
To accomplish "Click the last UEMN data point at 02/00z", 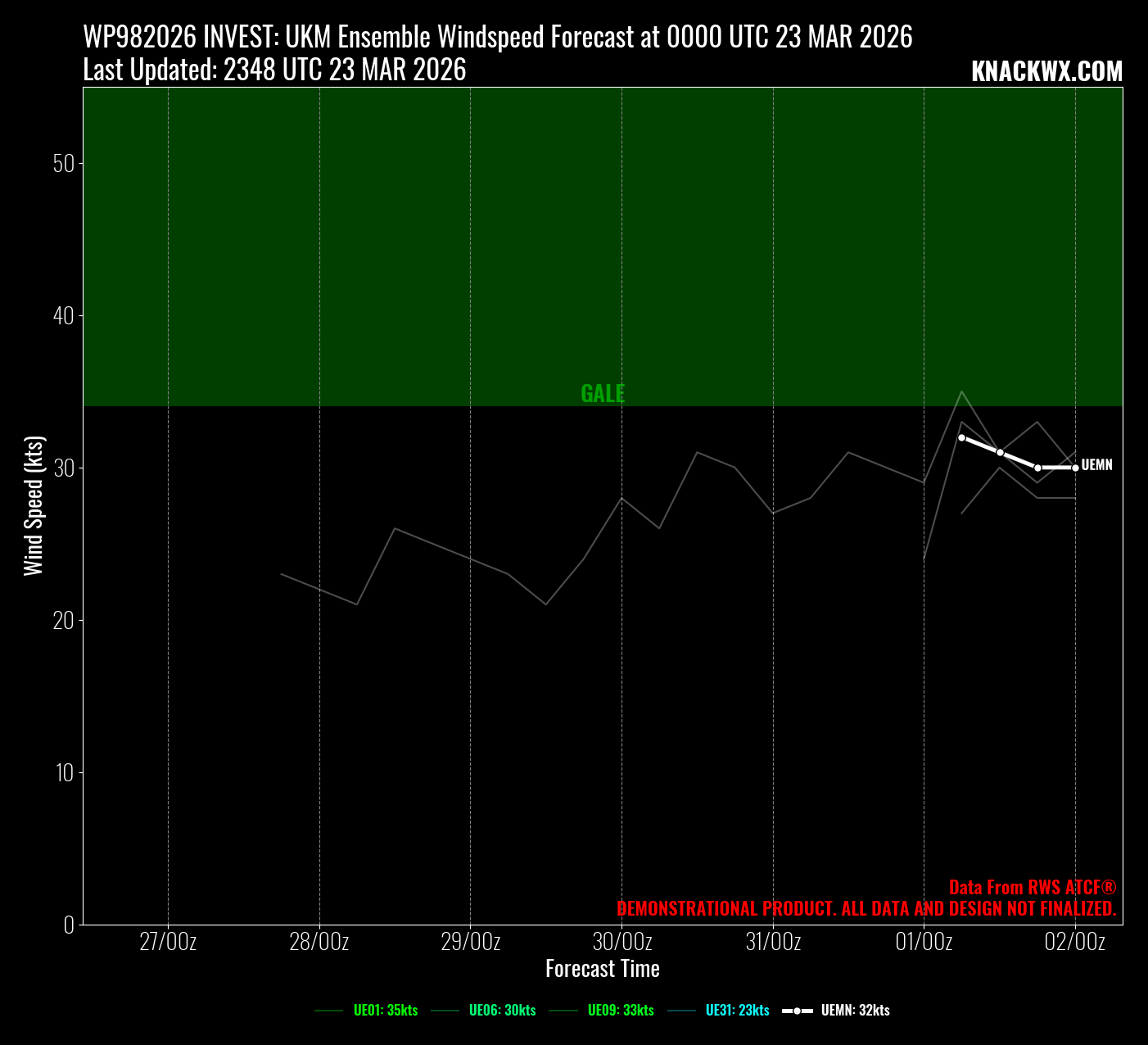I will (1075, 468).
